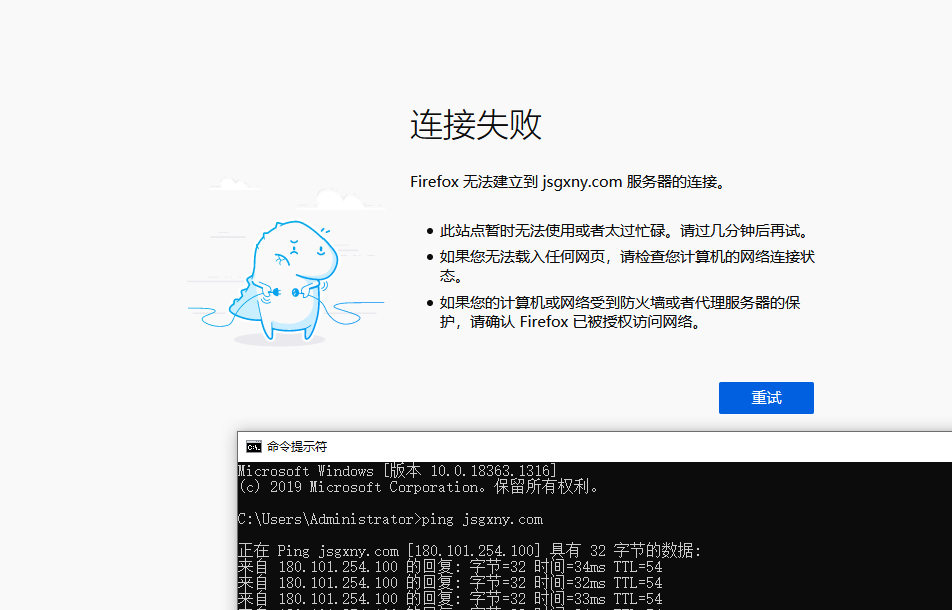This screenshot has height=610, width=952.
Task: Click the Microsoft Corporation copyright line
Action: click(x=419, y=487)
